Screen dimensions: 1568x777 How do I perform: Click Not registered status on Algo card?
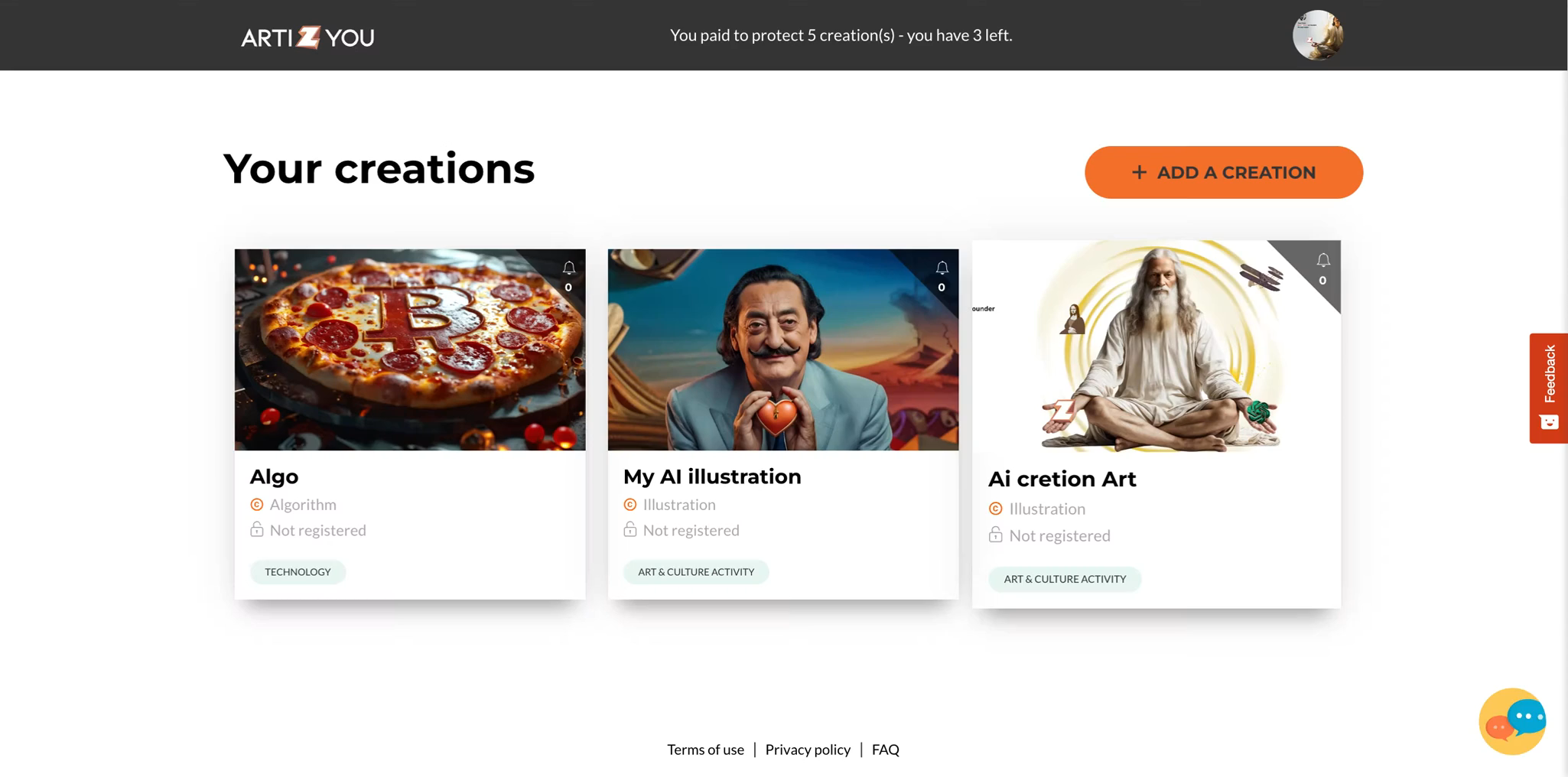click(318, 530)
